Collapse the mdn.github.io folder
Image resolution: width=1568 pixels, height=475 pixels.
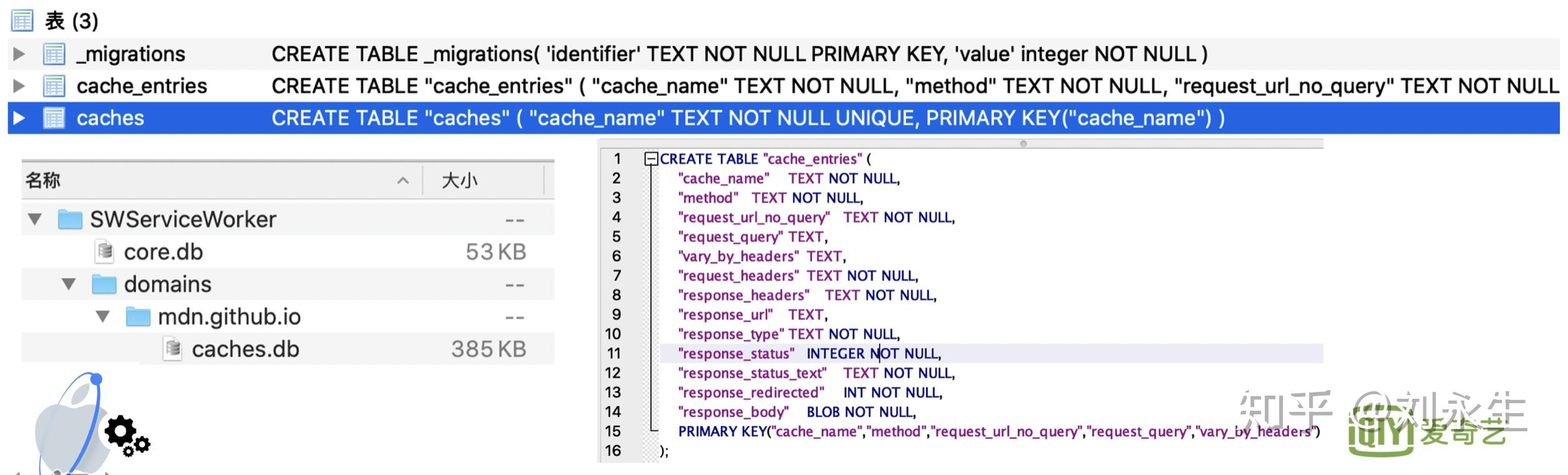pyautogui.click(x=103, y=317)
